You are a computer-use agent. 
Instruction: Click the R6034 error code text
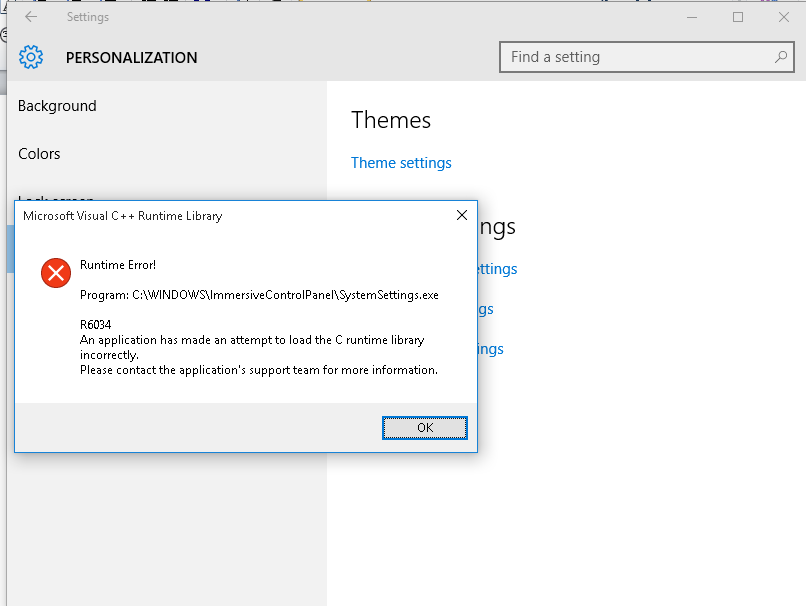(x=96, y=325)
